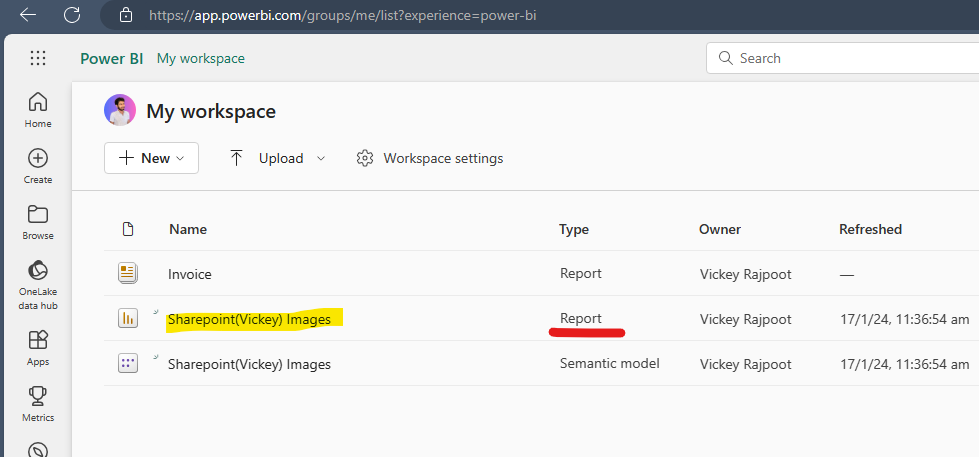Click the Sharepoint(Vickey) Images semantic model icon
This screenshot has height=457, width=979.
pyautogui.click(x=127, y=363)
